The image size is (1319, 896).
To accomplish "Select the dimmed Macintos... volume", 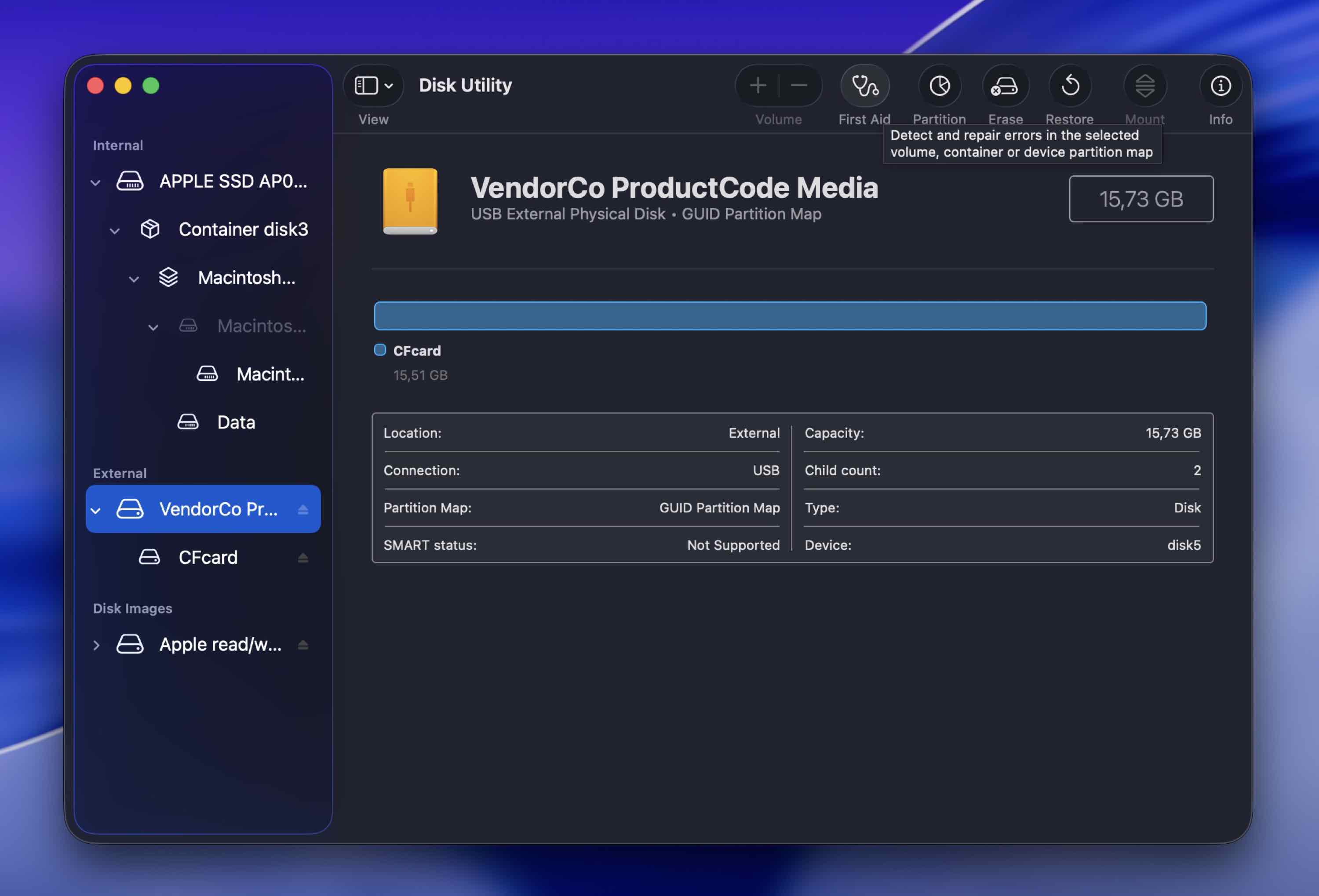I will (x=203, y=326).
